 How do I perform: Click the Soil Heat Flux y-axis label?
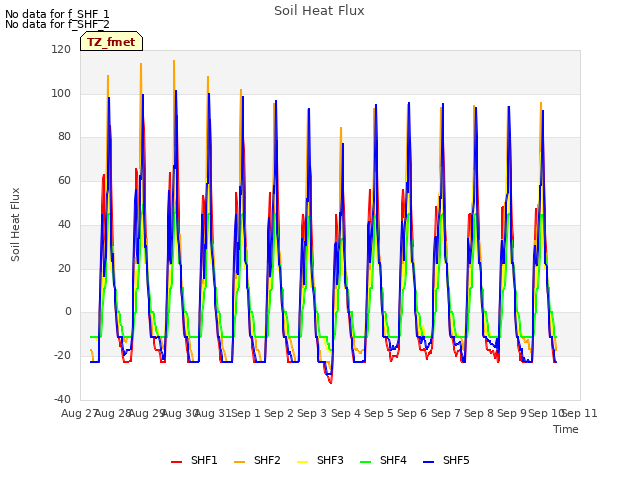pyautogui.click(x=15, y=224)
